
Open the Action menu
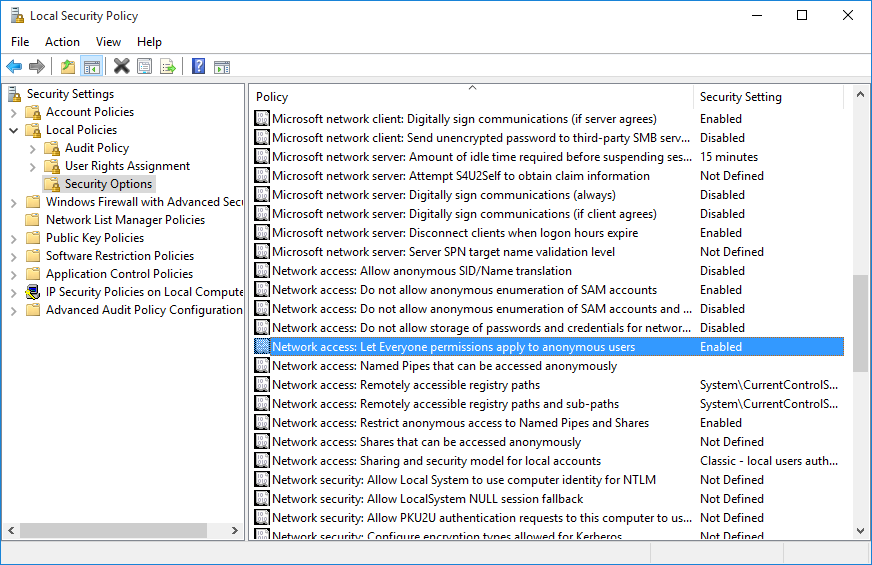pos(62,42)
